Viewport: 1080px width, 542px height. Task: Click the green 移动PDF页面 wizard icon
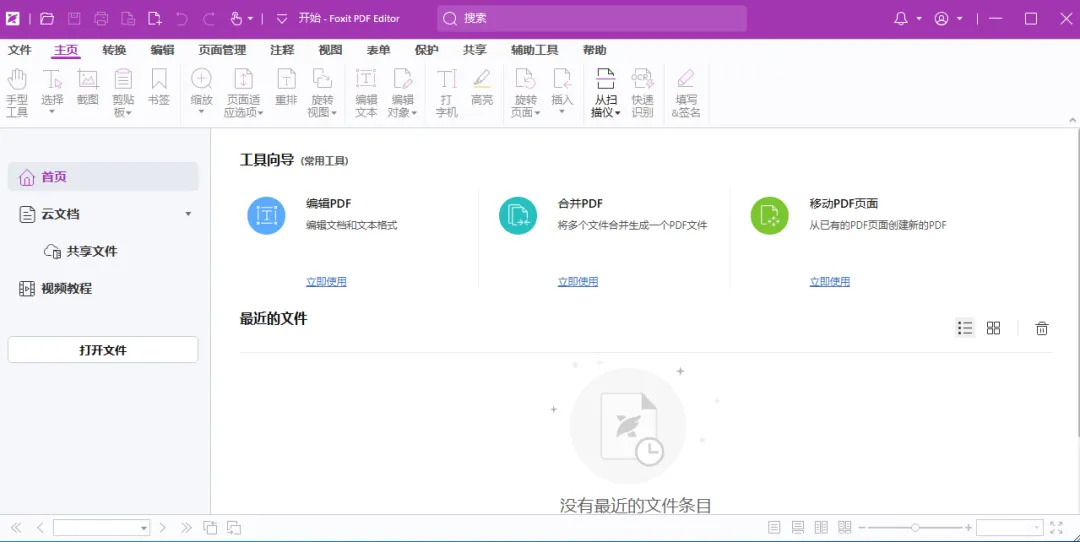[769, 216]
